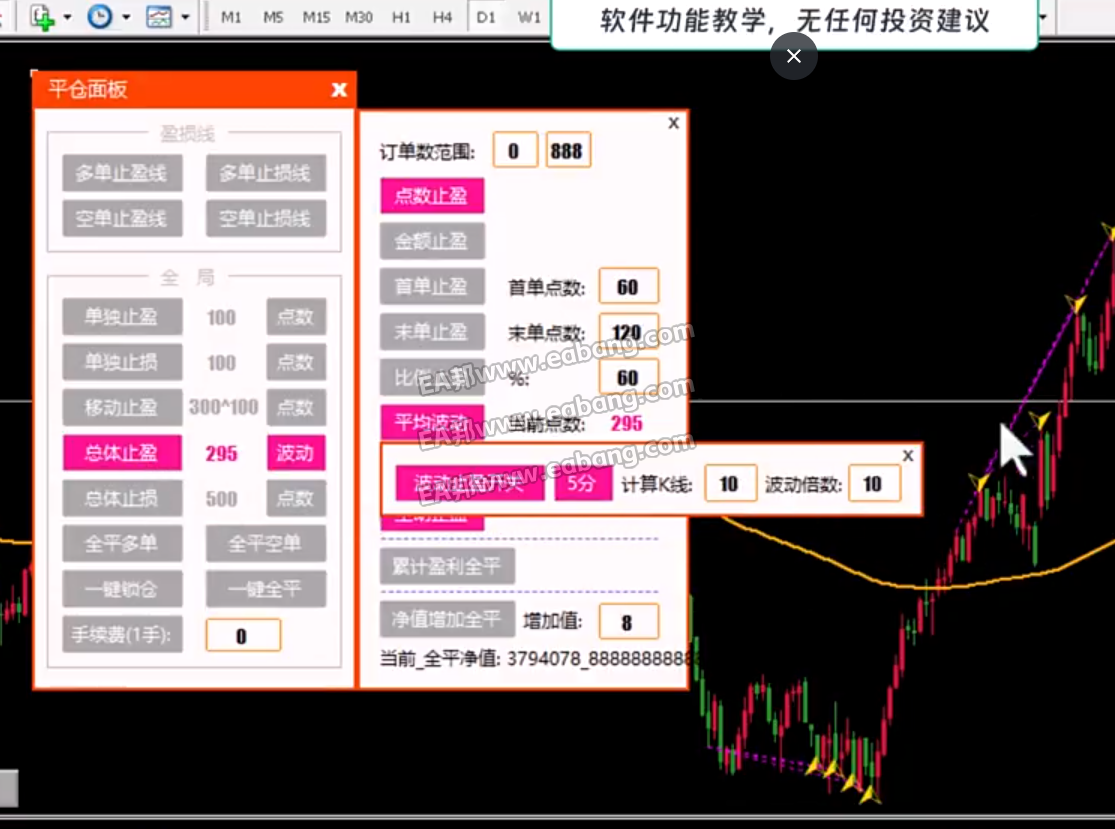Viewport: 1115px width, 829px height.
Task: Toggle the 点数止盈 option
Action: 432,196
